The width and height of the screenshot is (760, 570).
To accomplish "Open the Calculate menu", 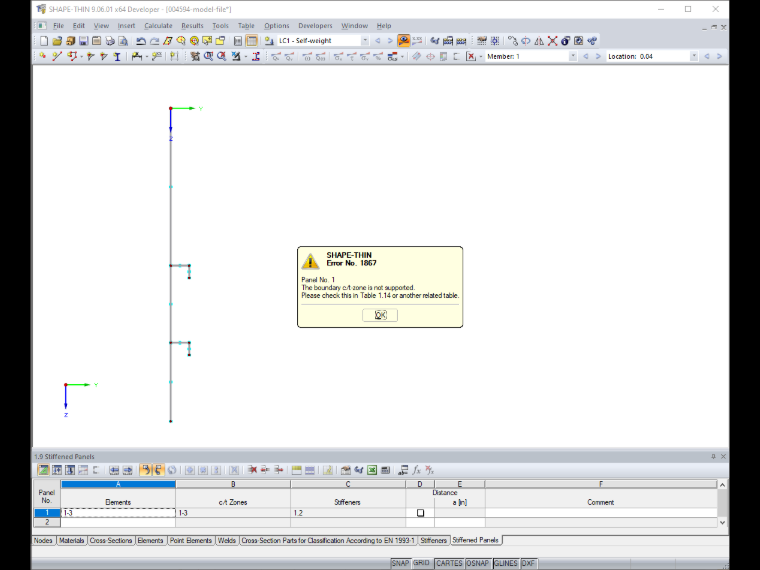I will pos(158,26).
